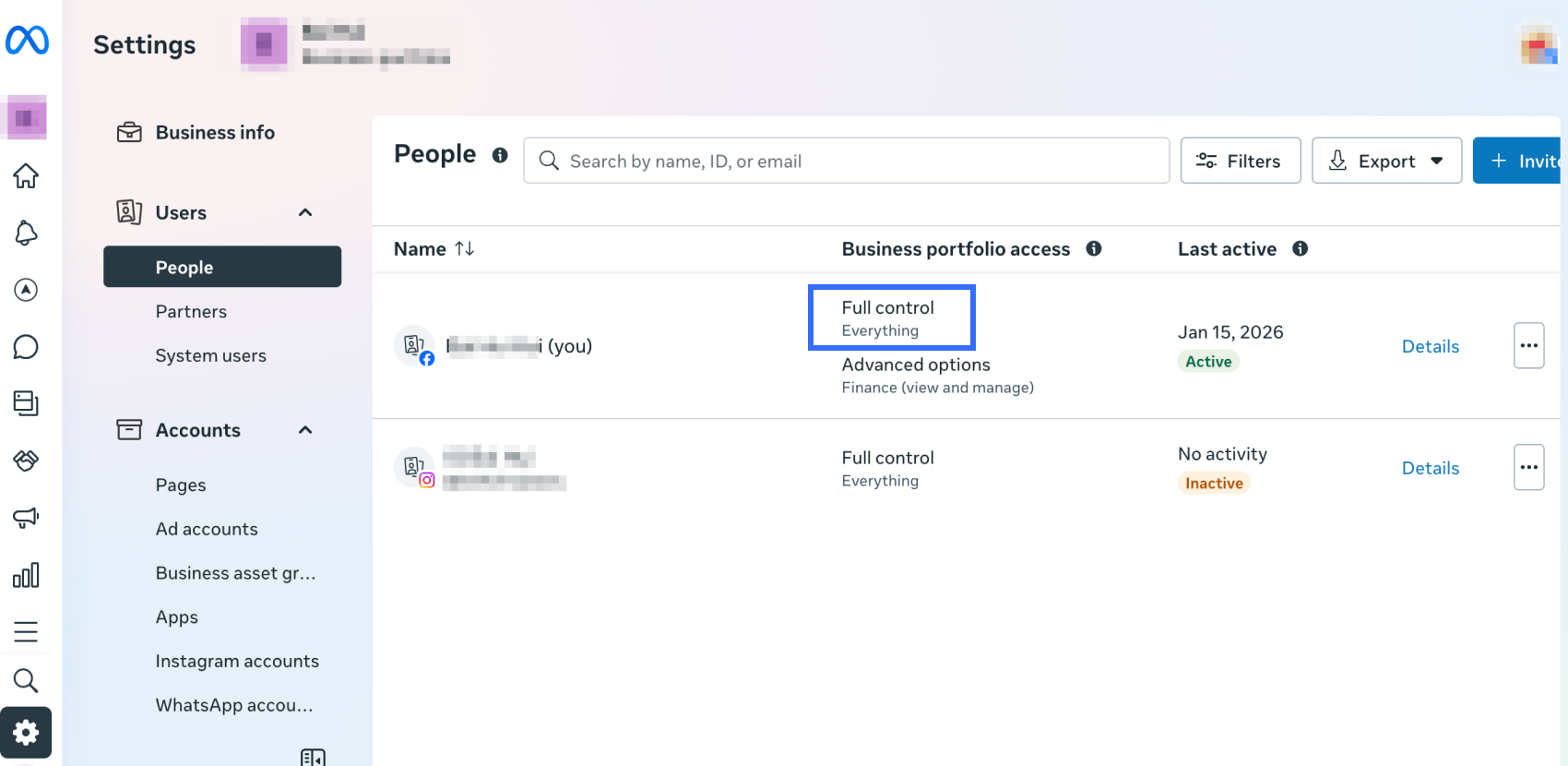Screen dimensions: 1568x766
Task: Open the Home icon in left rail
Action: [x=26, y=175]
